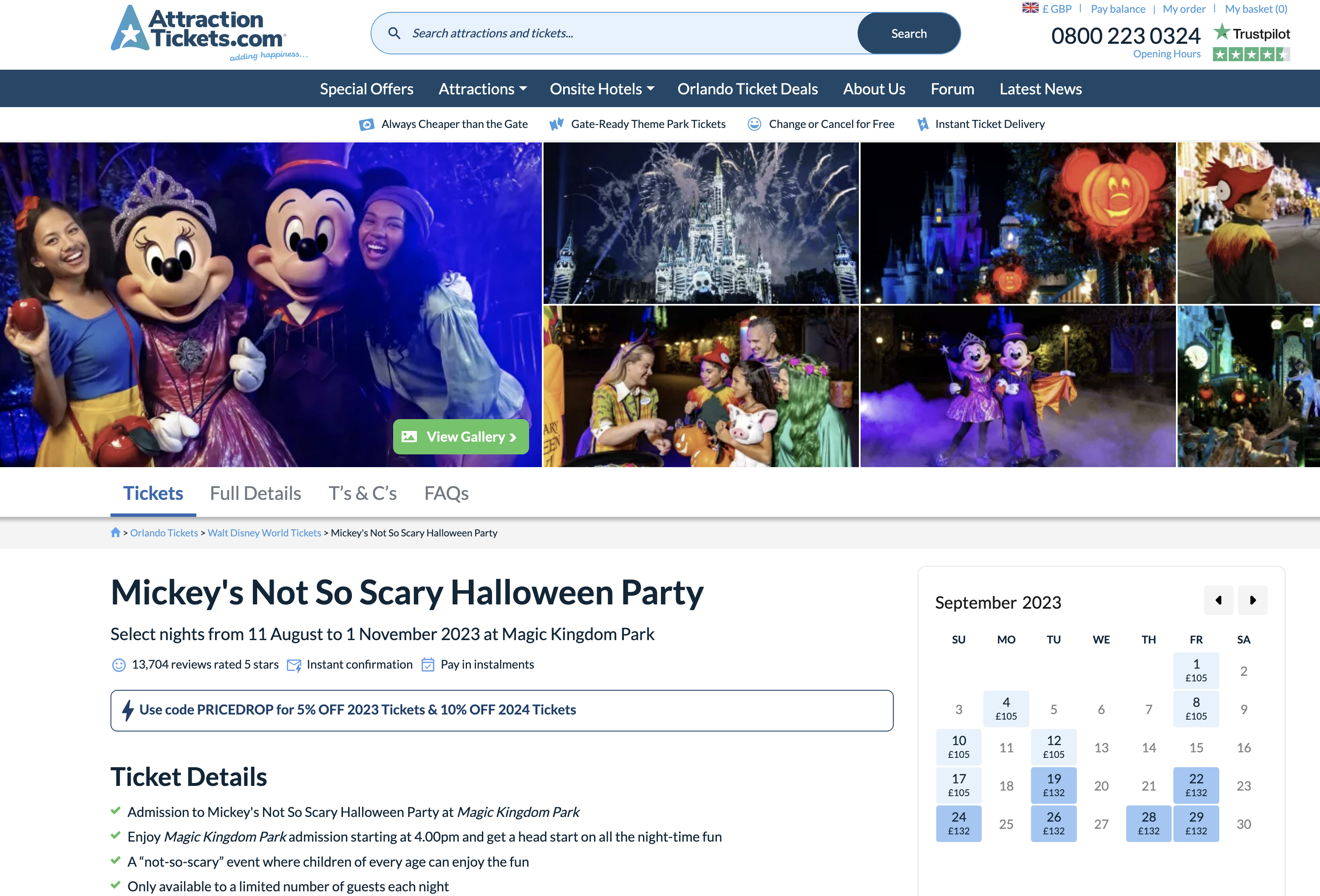
Task: Click the UK flag currency icon
Action: [1030, 9]
